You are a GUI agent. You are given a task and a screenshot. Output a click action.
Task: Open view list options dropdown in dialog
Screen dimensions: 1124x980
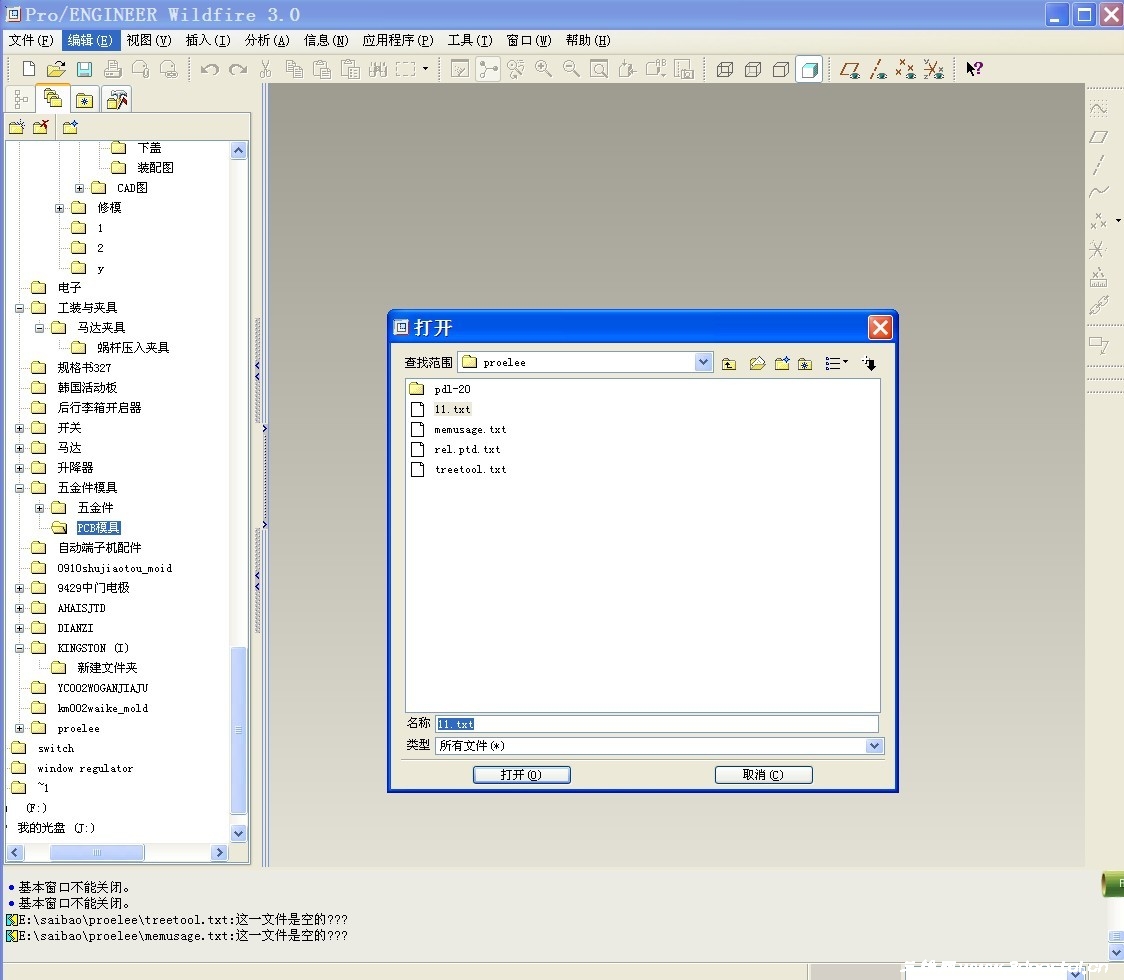(x=836, y=363)
